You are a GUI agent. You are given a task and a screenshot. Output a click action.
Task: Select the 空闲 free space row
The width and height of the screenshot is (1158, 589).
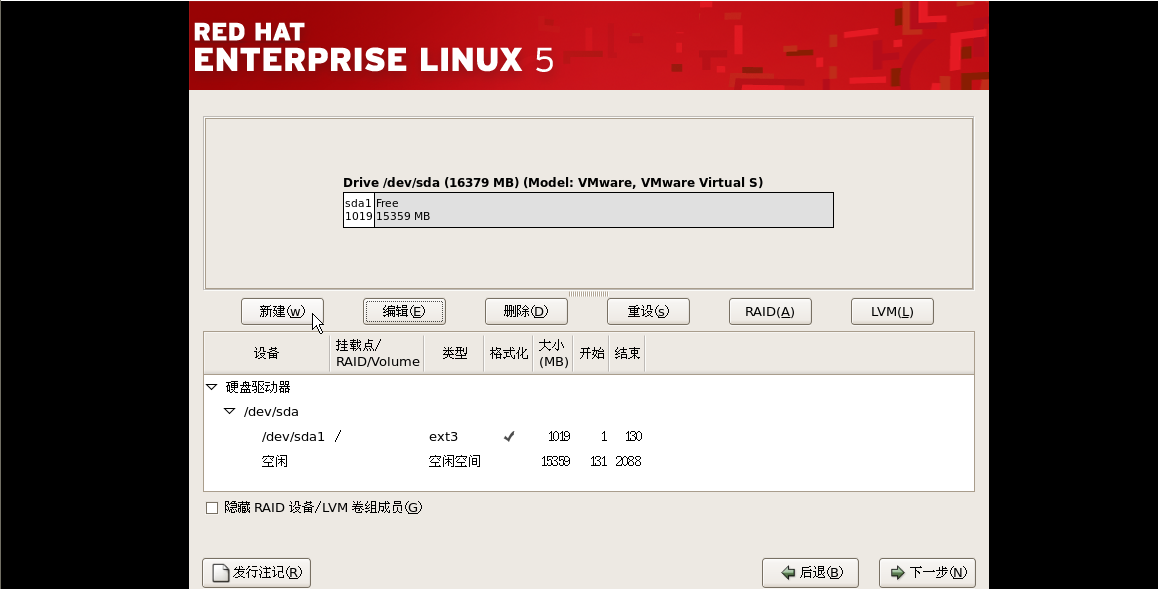pos(275,461)
